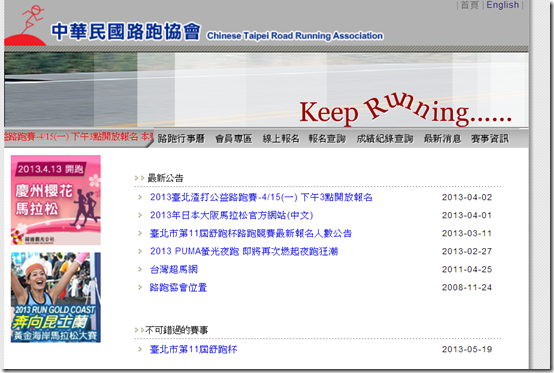554x373 pixels.
Task: Click the date 2013-02-27
Action: coord(467,251)
